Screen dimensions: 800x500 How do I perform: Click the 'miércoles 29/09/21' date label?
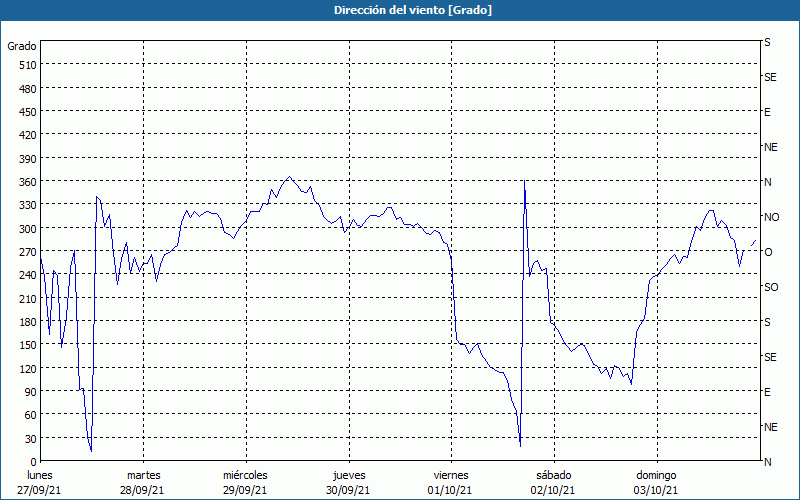[x=245, y=483]
